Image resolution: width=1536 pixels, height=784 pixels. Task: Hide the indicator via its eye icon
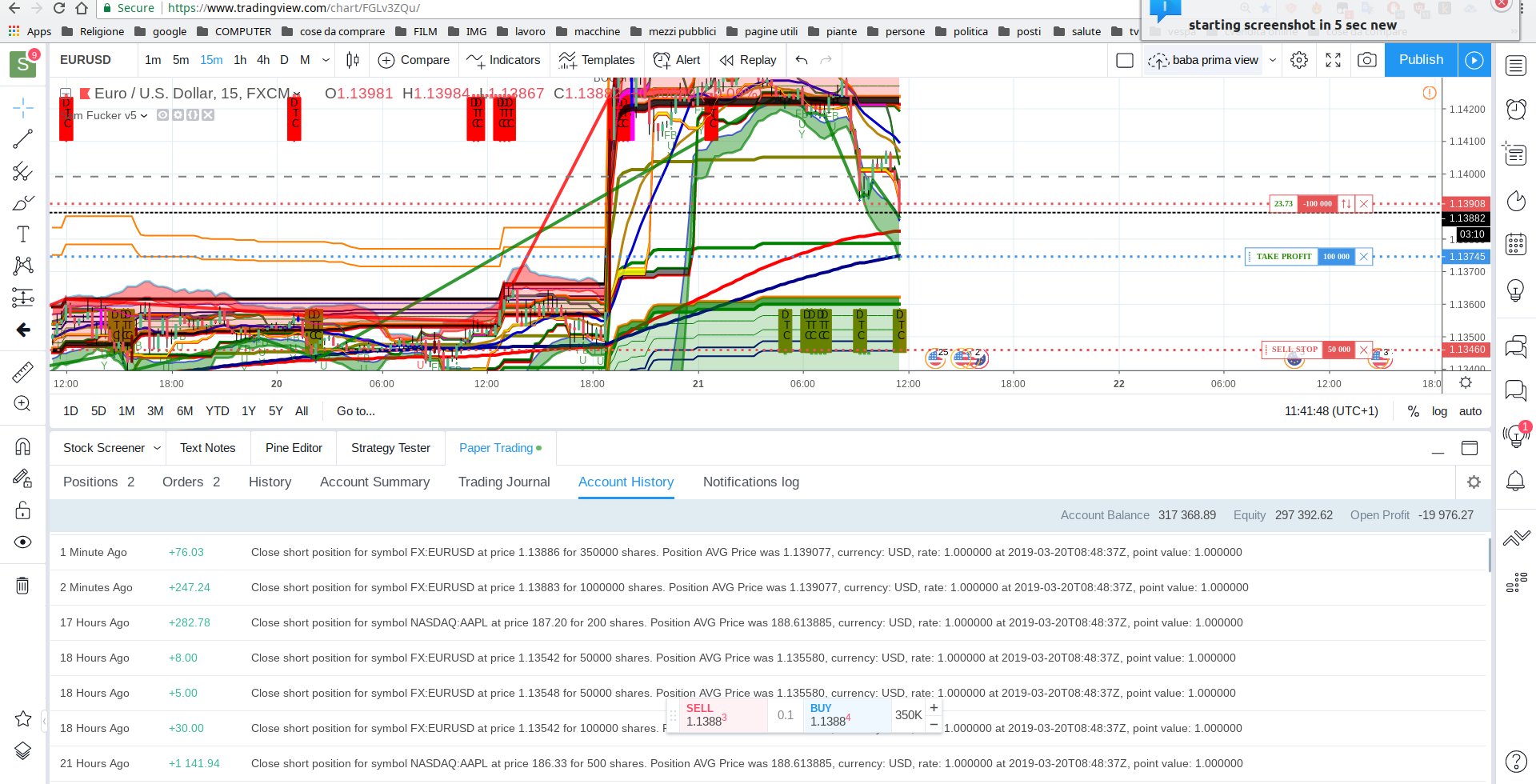(162, 115)
